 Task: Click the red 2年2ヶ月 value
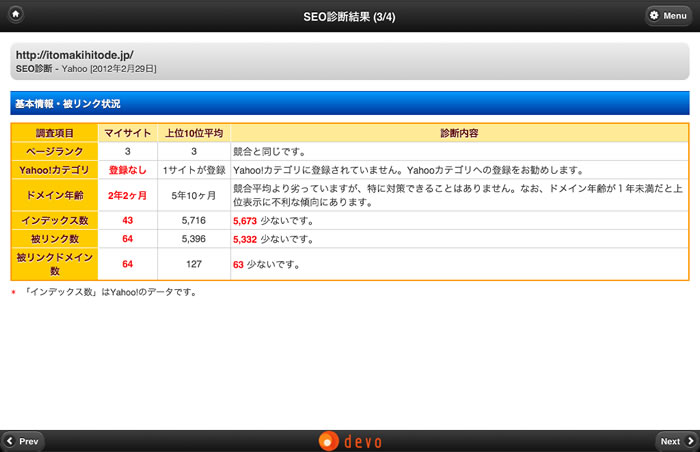click(x=128, y=196)
